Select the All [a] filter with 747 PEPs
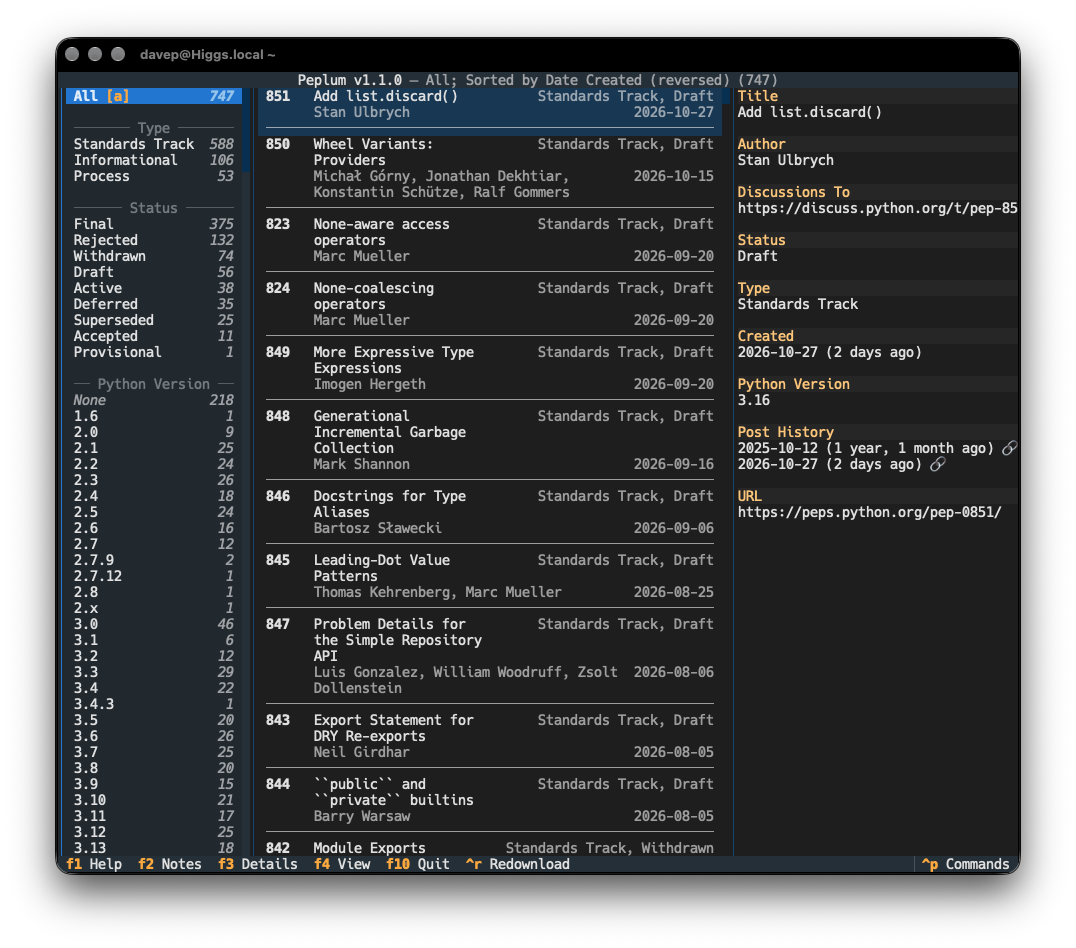Image resolution: width=1076 pixels, height=948 pixels. (x=154, y=96)
